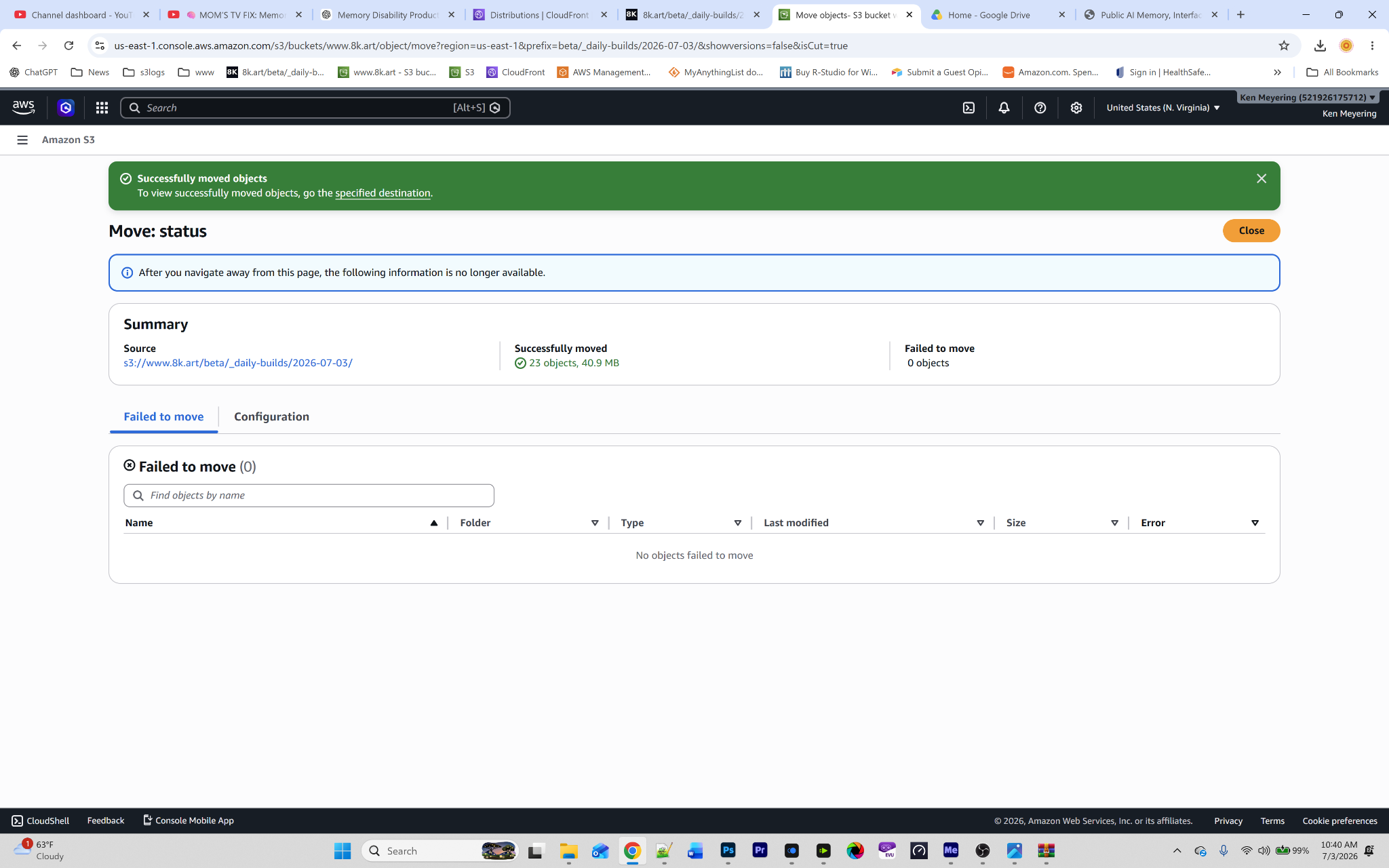Switch to the Distributions CloudFront tab

coord(539,14)
